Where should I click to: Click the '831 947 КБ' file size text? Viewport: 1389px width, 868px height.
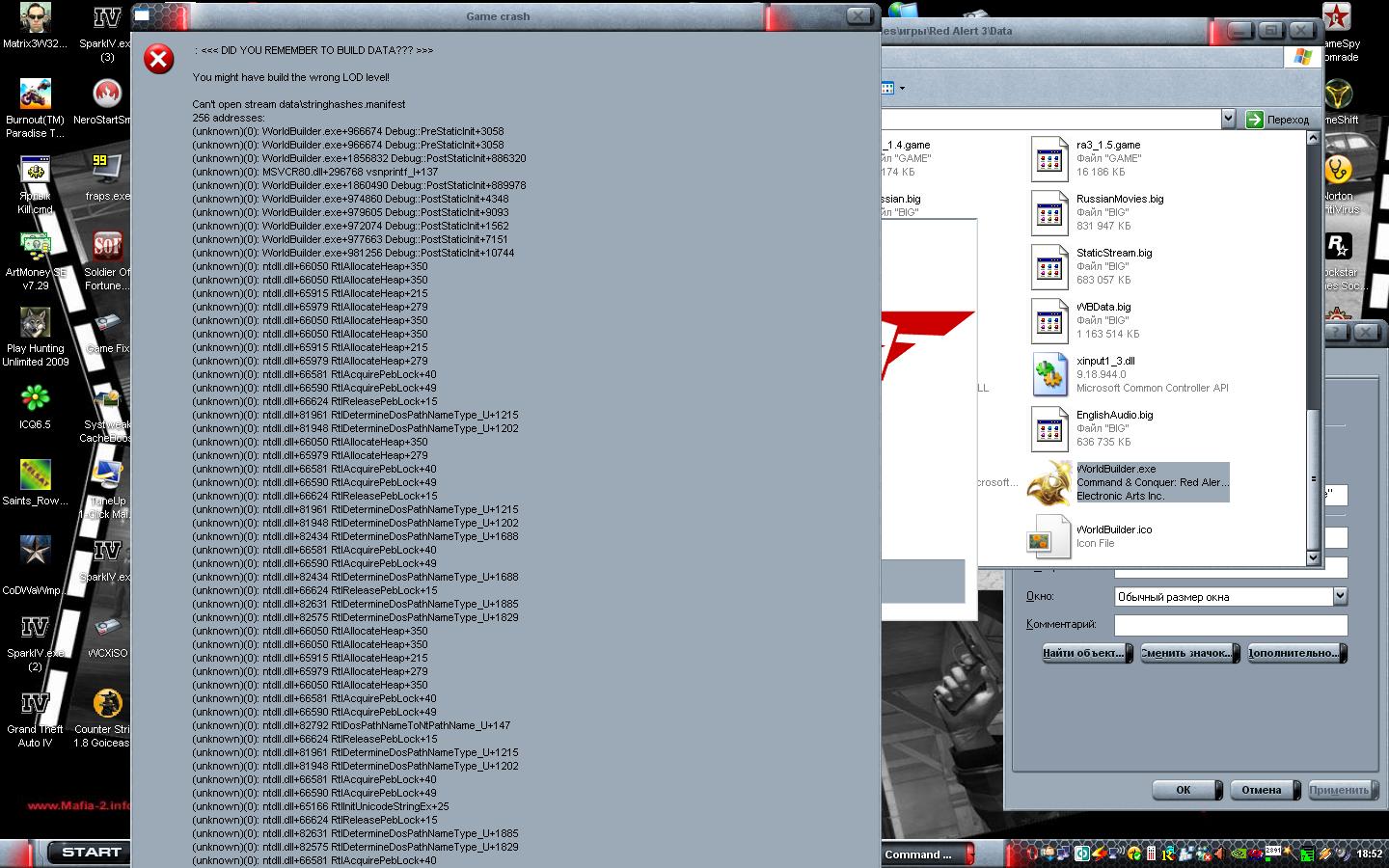click(1103, 226)
